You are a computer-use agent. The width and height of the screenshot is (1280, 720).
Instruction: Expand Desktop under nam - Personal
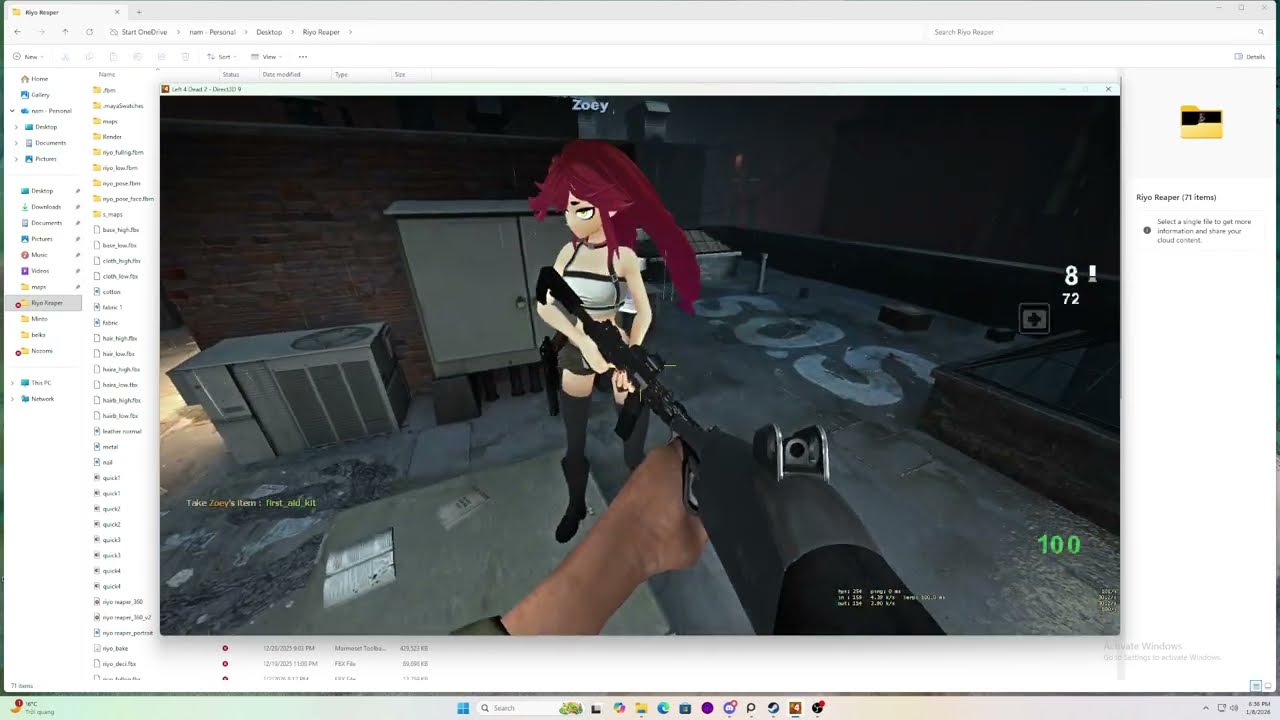[16, 127]
